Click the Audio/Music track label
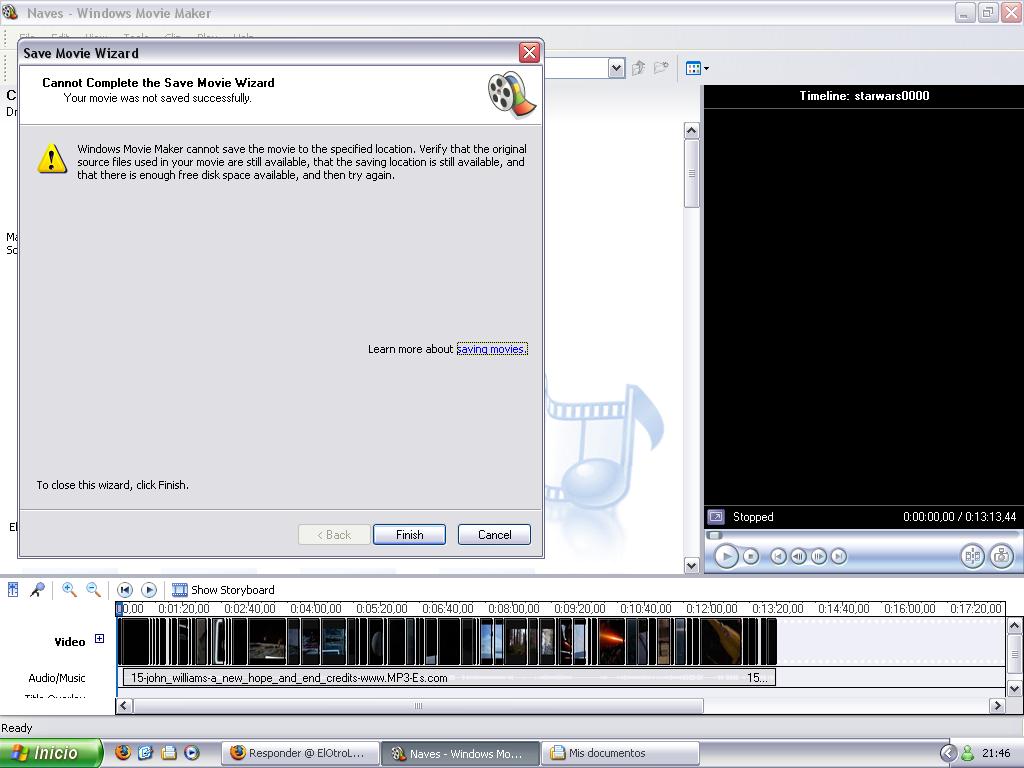The height and width of the screenshot is (768, 1024). pyautogui.click(x=57, y=678)
